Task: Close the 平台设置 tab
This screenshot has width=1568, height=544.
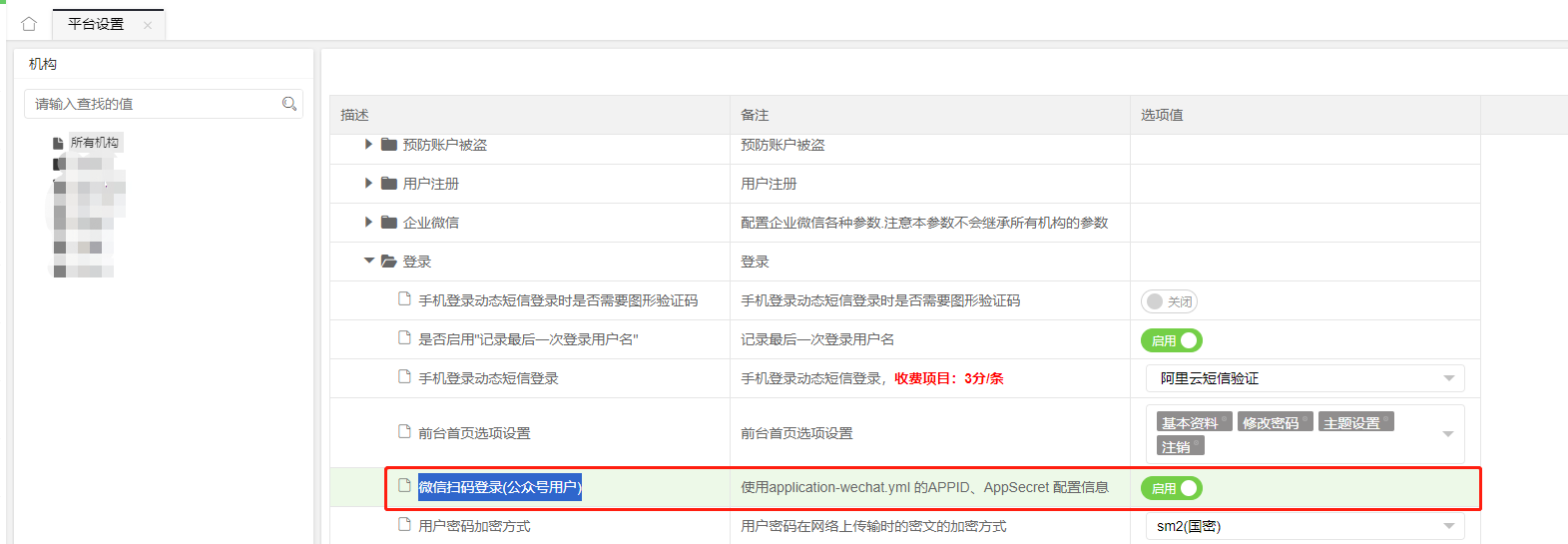Action: click(148, 25)
